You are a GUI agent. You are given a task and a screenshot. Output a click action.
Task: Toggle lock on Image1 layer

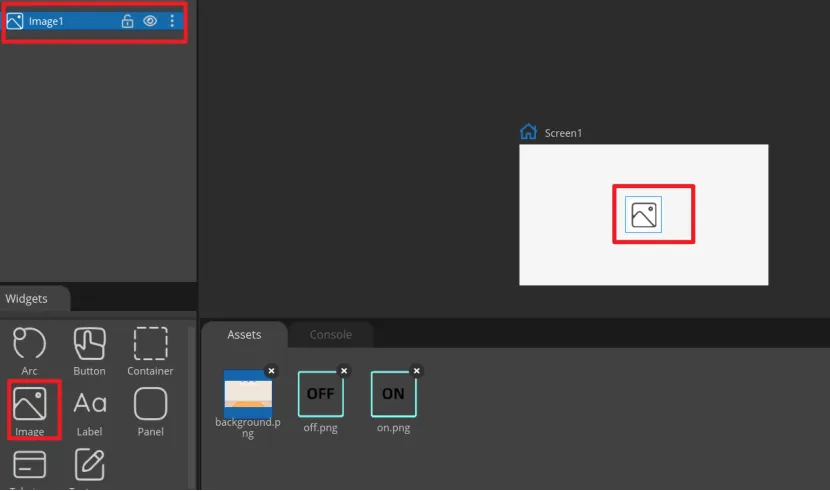[127, 21]
